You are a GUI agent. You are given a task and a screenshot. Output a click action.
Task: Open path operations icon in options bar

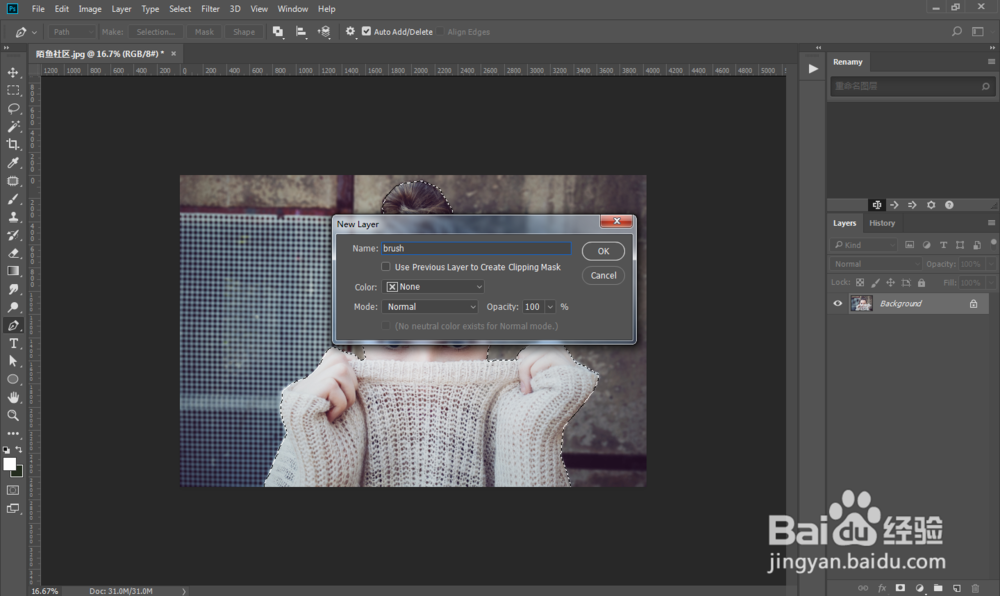tap(278, 31)
